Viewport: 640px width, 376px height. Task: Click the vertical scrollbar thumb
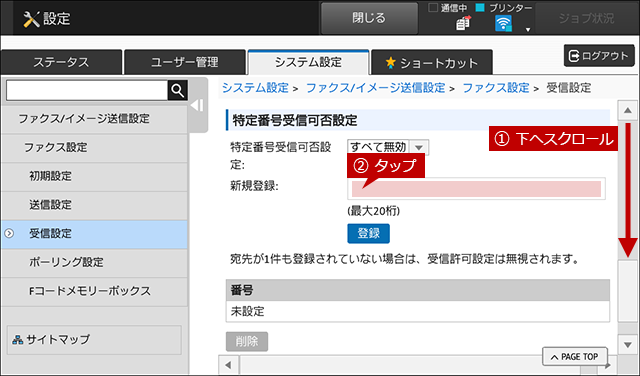click(628, 291)
